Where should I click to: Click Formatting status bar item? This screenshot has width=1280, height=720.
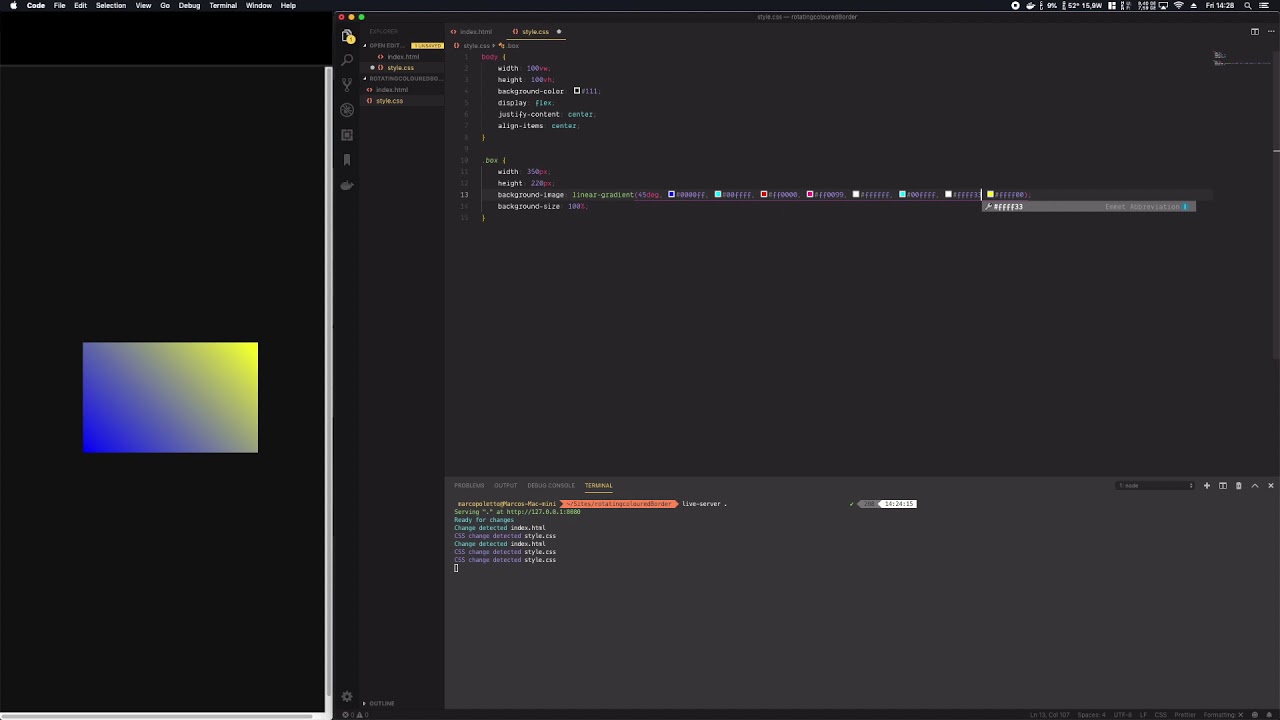[x=1223, y=715]
